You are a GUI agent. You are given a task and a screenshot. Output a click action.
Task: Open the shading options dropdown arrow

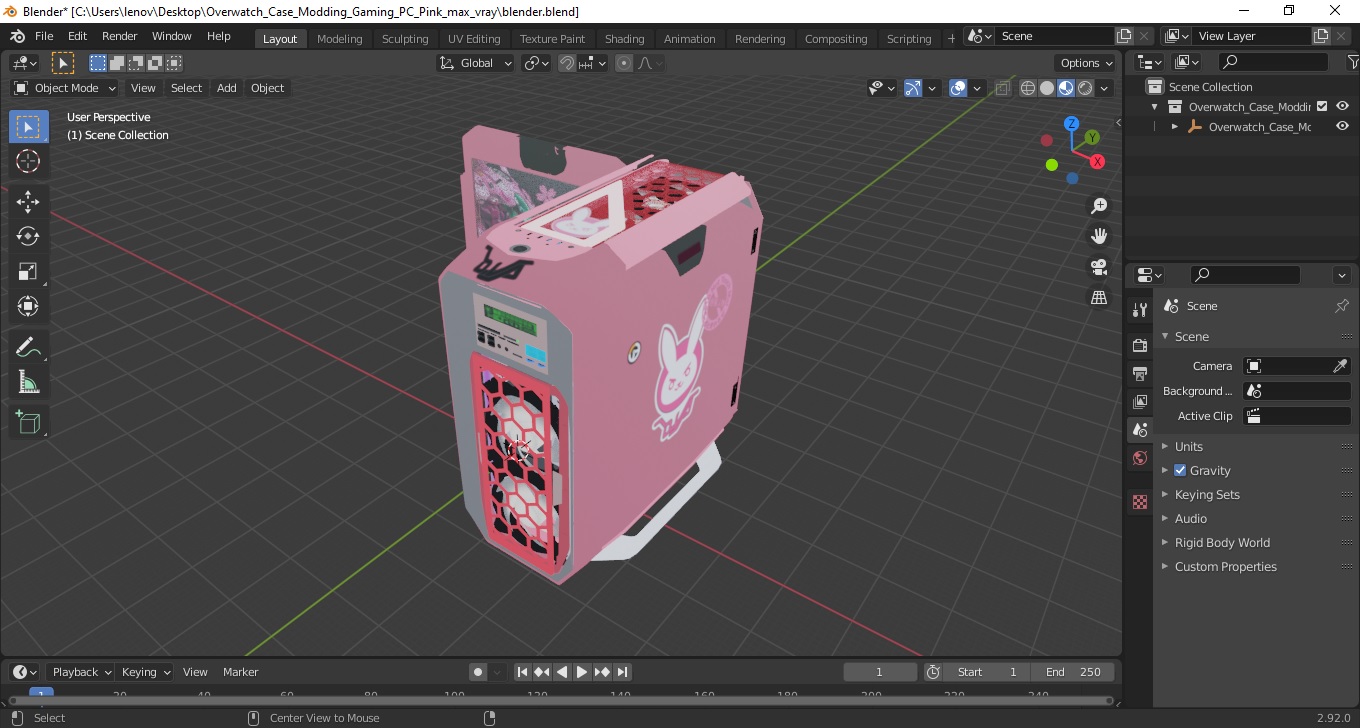(x=1105, y=88)
